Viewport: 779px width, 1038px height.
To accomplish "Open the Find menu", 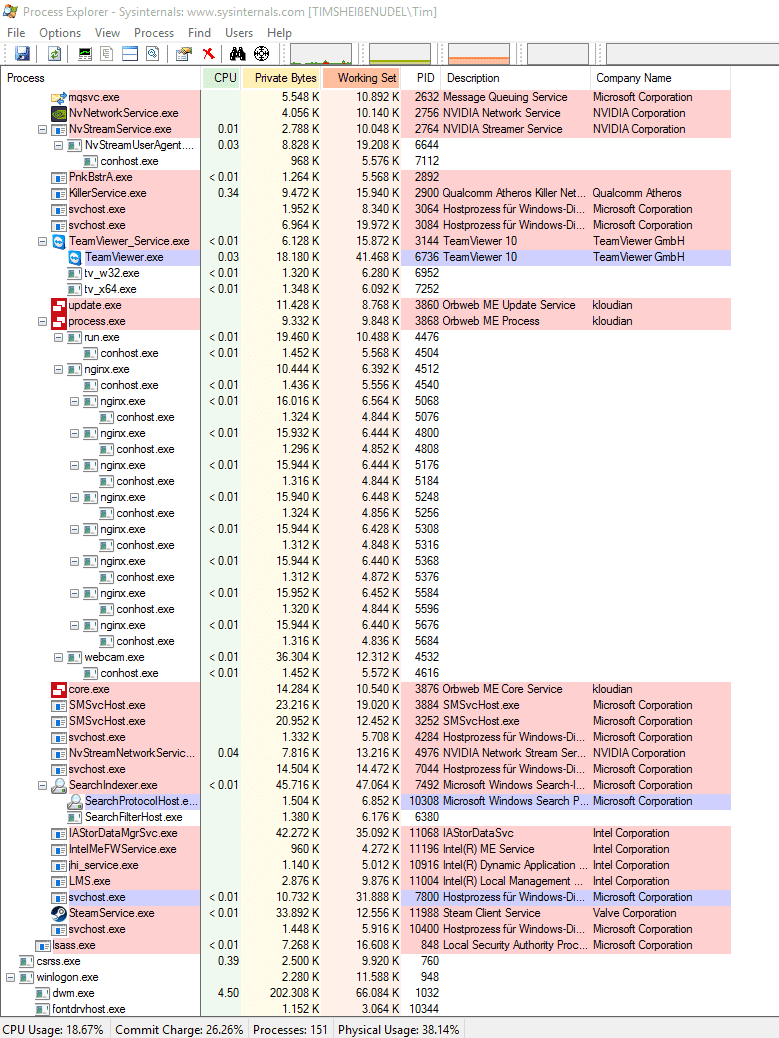I will coord(199,32).
